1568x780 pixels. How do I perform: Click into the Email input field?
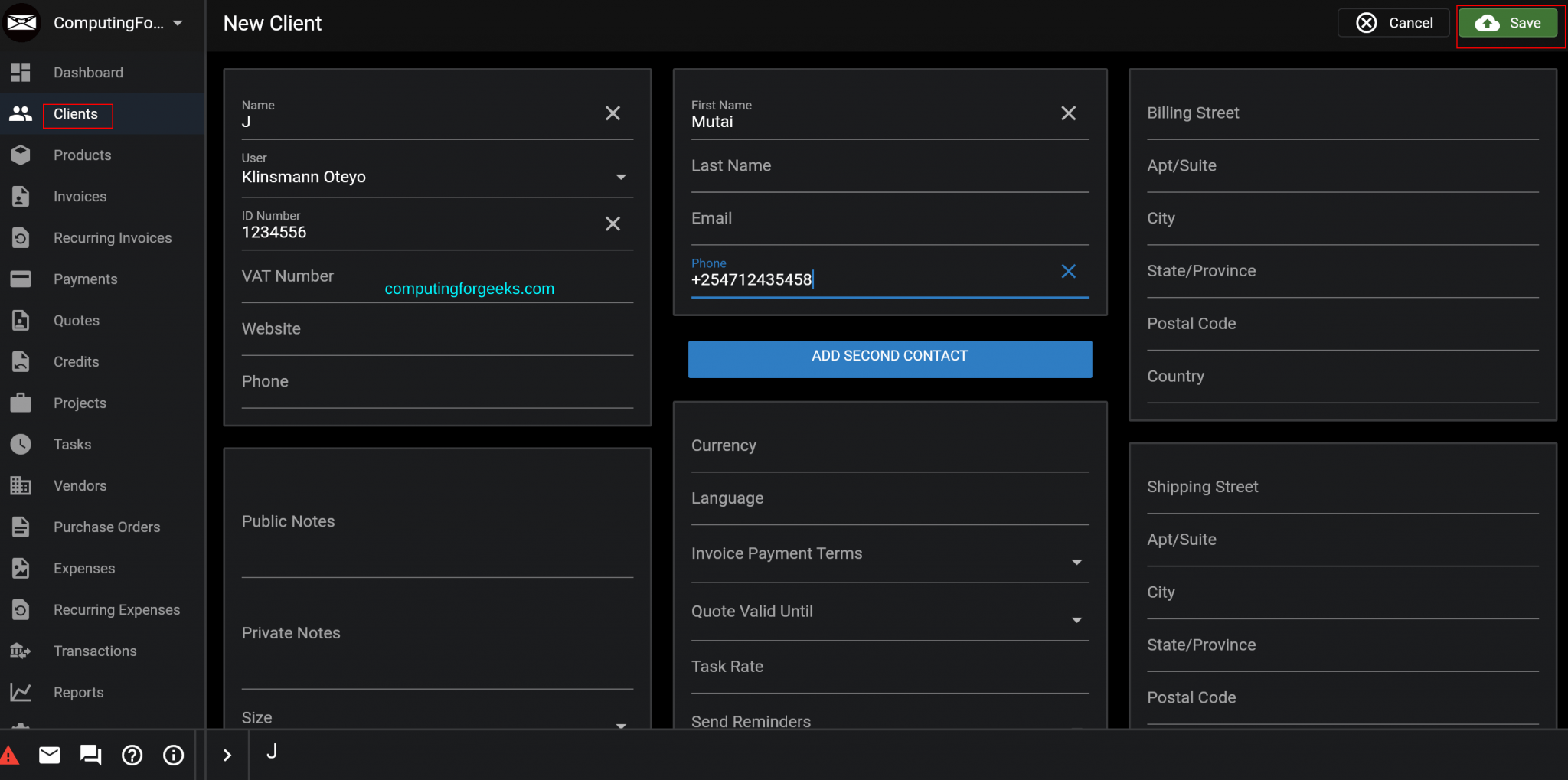(x=842, y=218)
